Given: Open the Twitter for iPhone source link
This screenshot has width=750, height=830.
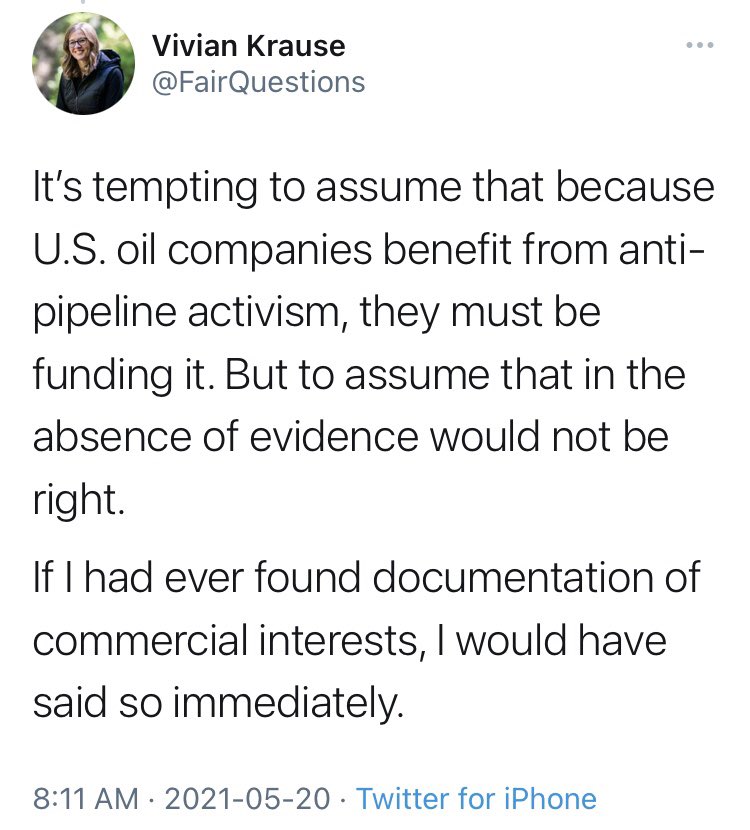Looking at the screenshot, I should click(476, 799).
